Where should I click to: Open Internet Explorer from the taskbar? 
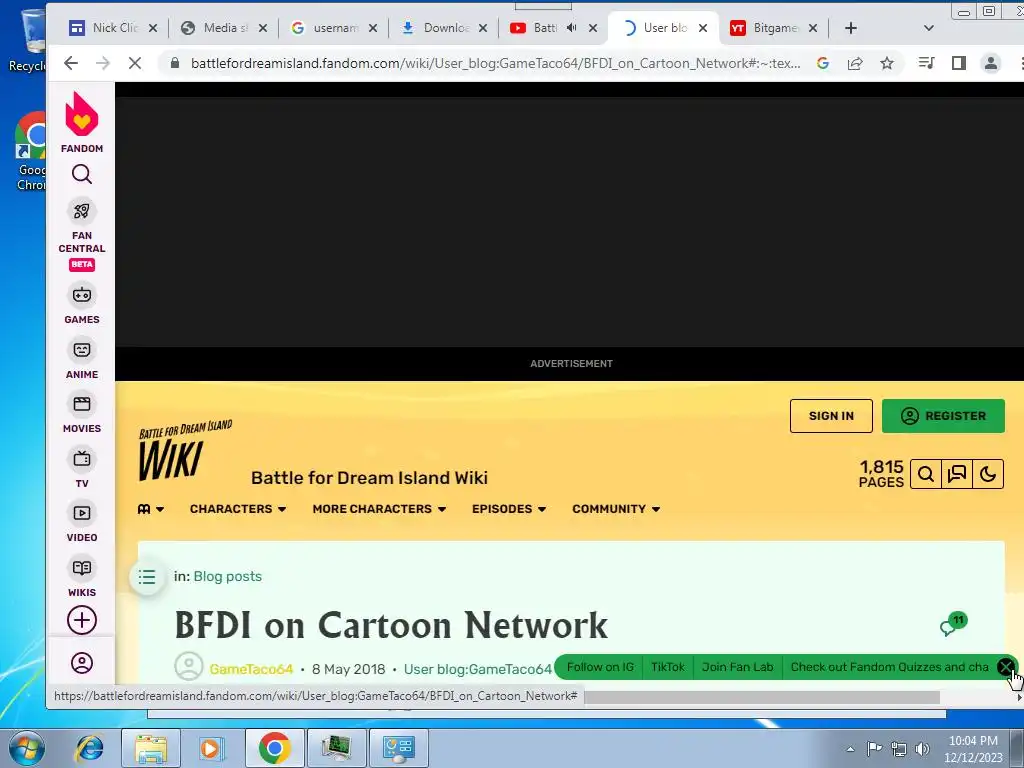(x=89, y=748)
